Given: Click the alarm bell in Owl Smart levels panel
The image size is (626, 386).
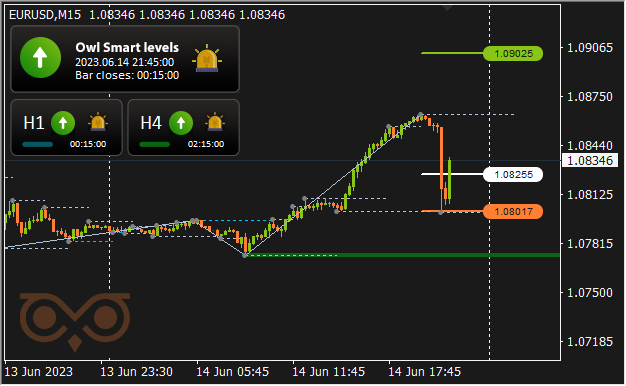Looking at the screenshot, I should (x=207, y=58).
